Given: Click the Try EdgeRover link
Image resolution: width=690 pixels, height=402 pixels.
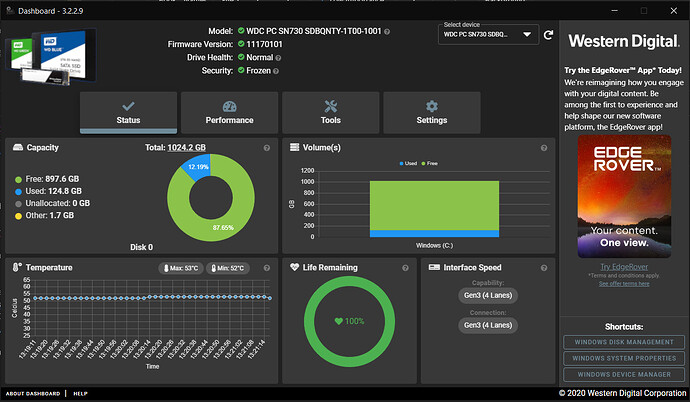Looking at the screenshot, I should [x=624, y=267].
